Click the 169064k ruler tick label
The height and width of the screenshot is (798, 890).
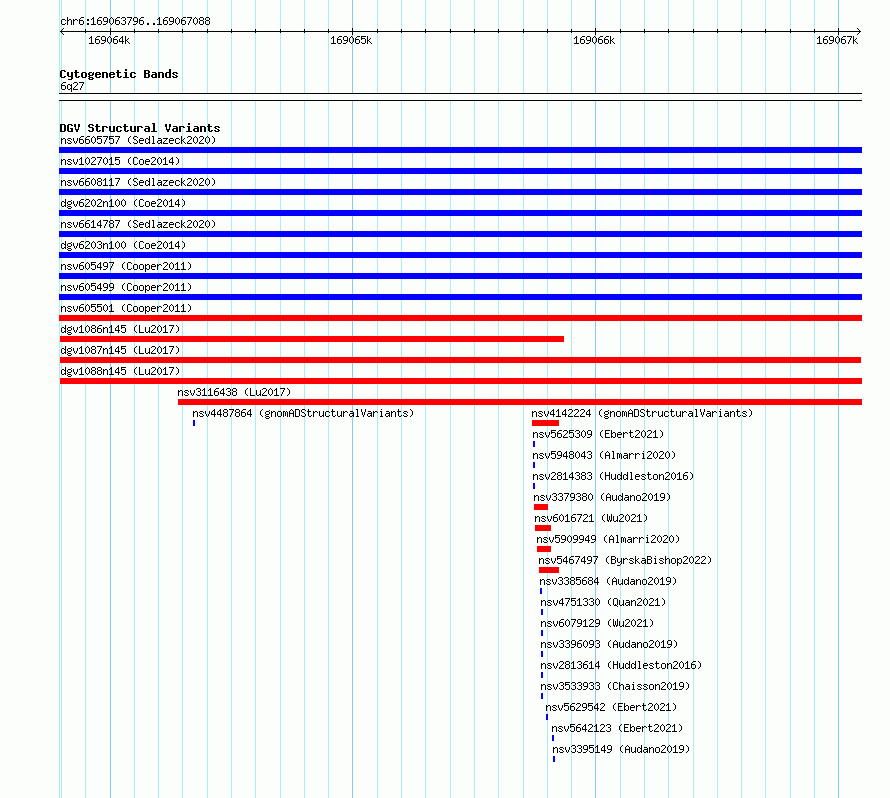point(109,40)
